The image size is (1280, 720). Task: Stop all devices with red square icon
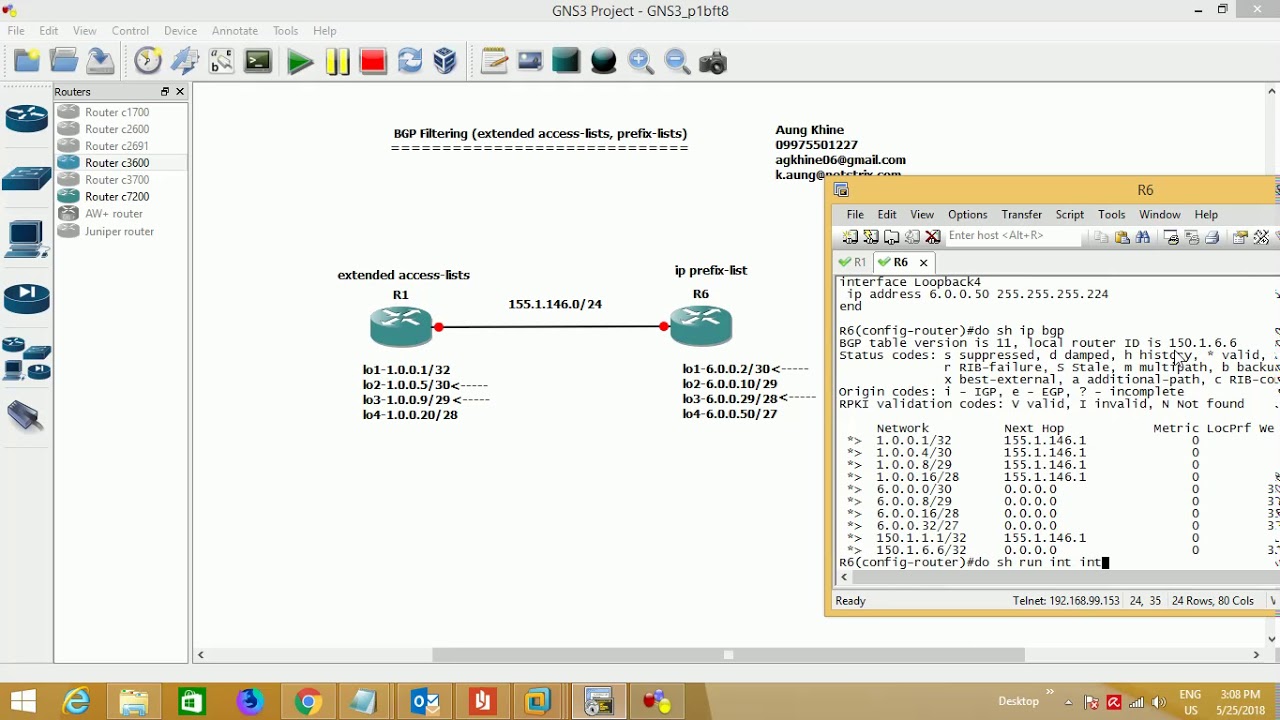pos(373,62)
